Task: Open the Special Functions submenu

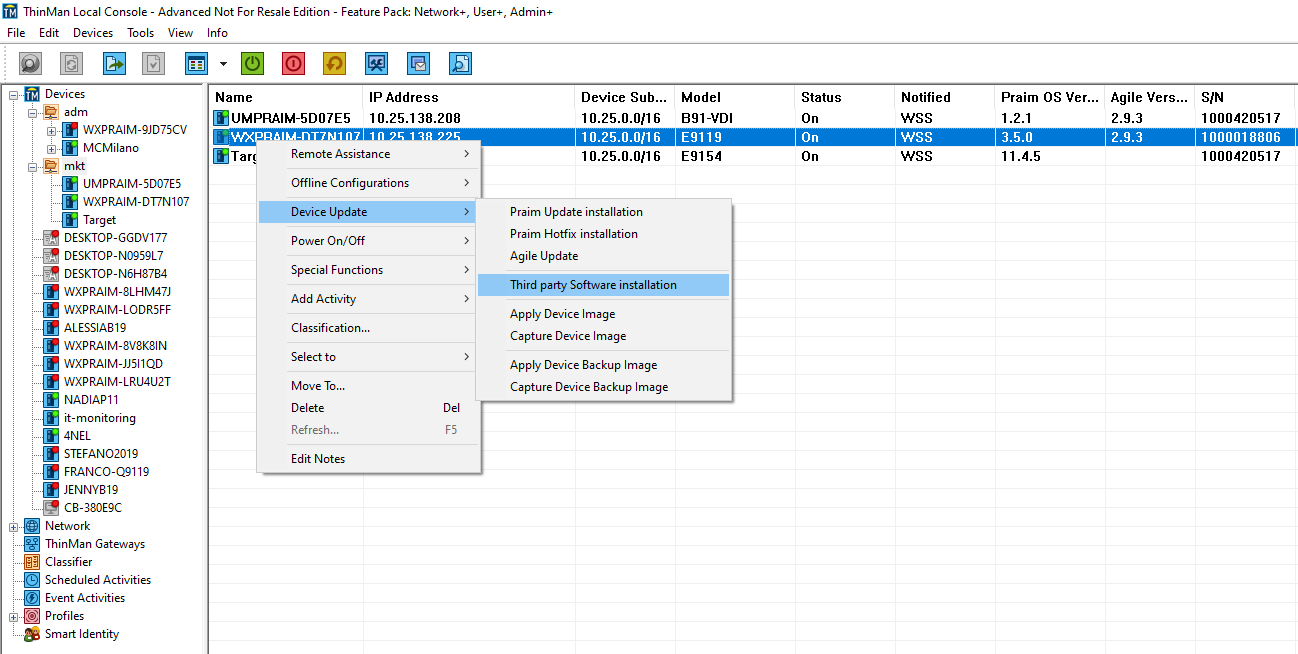Action: point(369,270)
